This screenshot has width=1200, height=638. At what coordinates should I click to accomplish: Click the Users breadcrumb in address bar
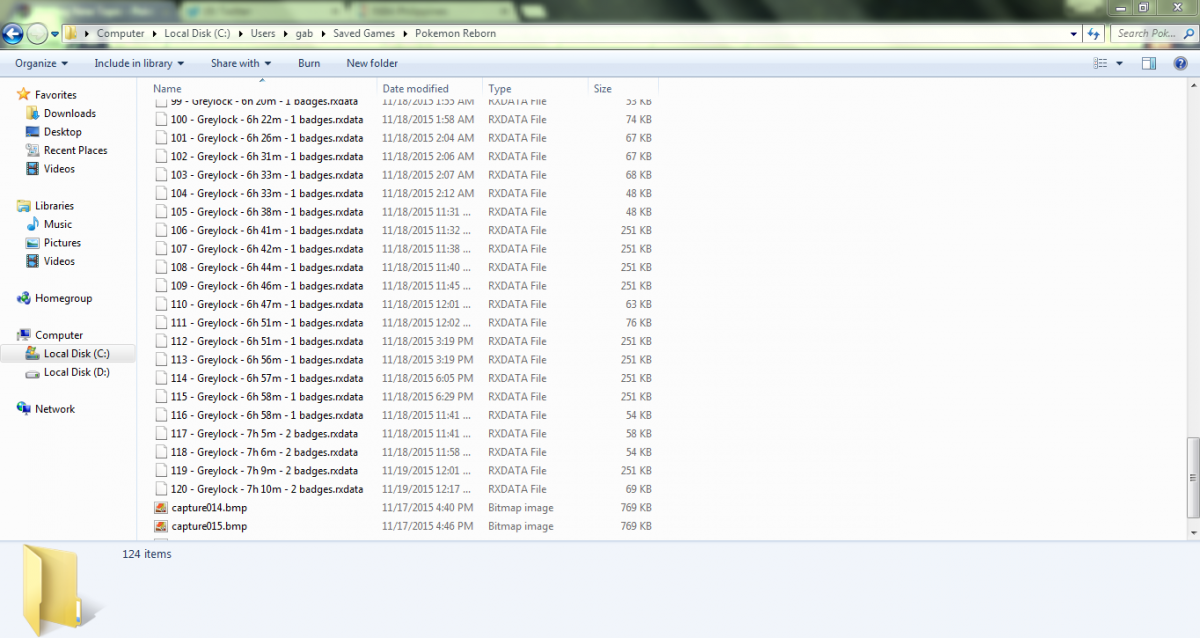pyautogui.click(x=263, y=33)
